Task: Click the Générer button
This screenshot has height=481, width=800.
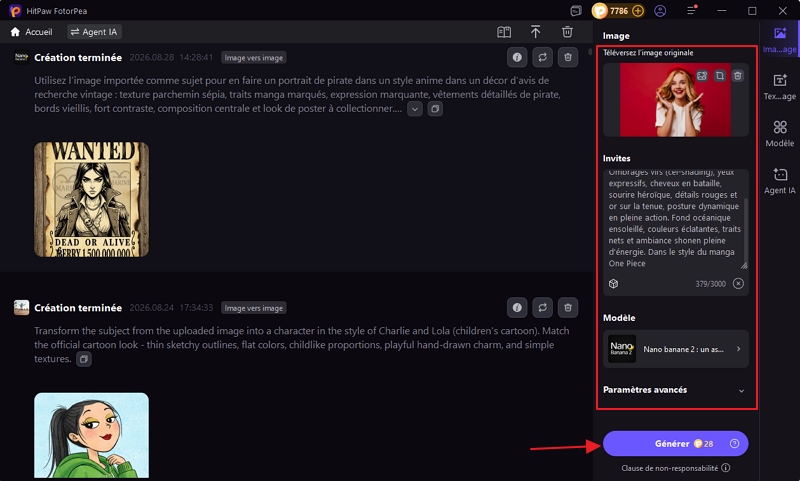Action: coord(676,444)
